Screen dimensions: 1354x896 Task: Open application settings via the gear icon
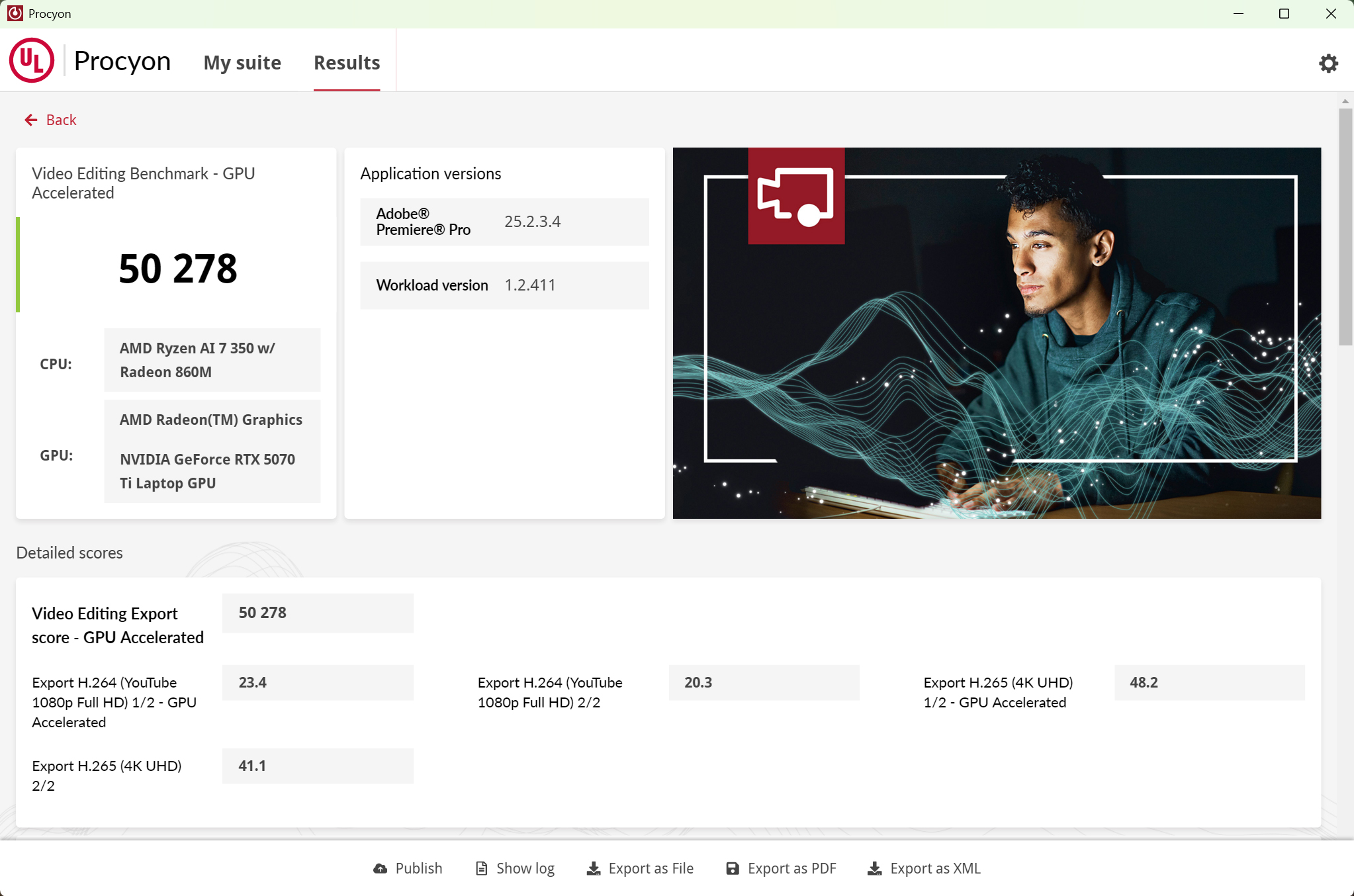pos(1328,62)
